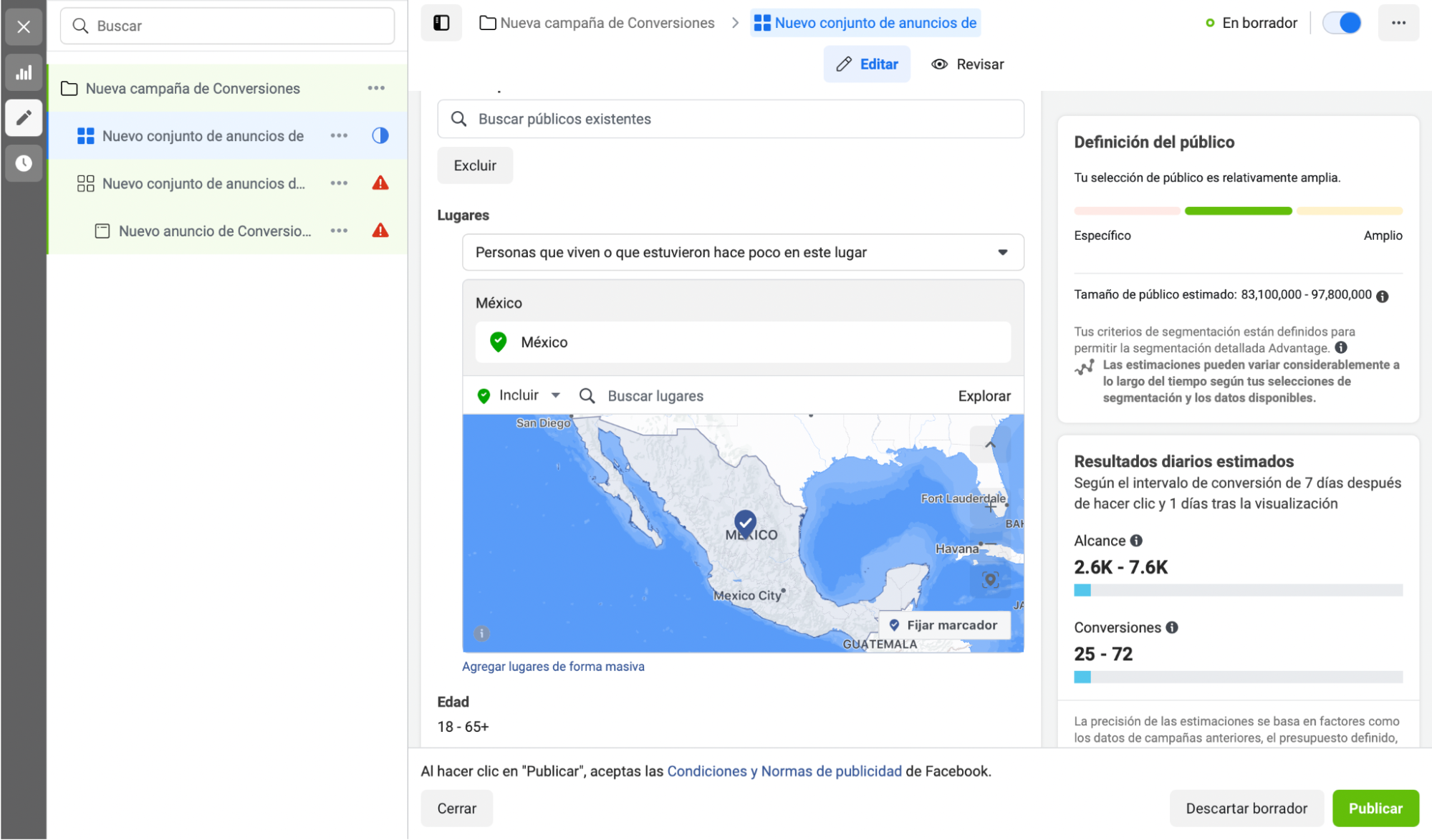Zoom in map with plus button

(x=990, y=506)
